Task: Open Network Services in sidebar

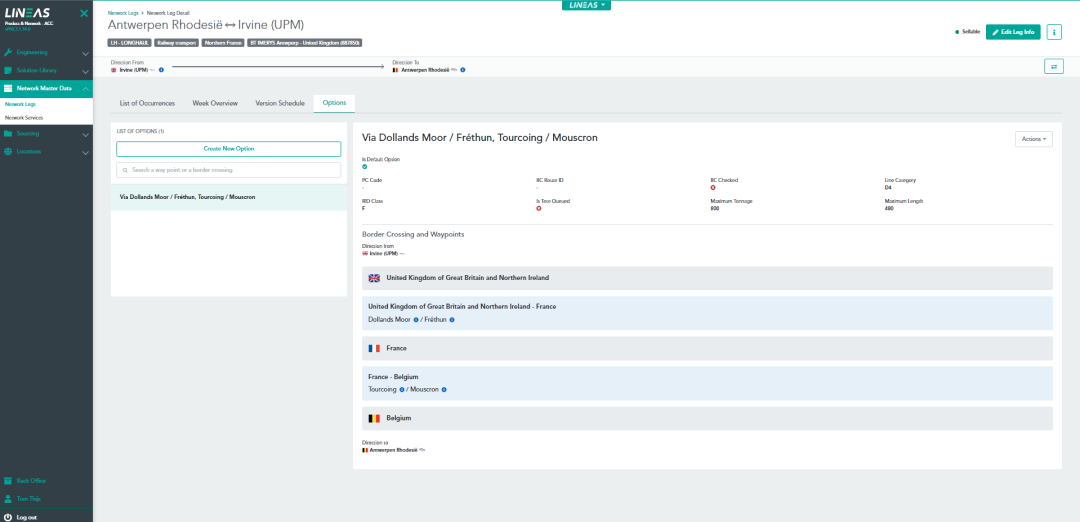Action: pos(24,118)
